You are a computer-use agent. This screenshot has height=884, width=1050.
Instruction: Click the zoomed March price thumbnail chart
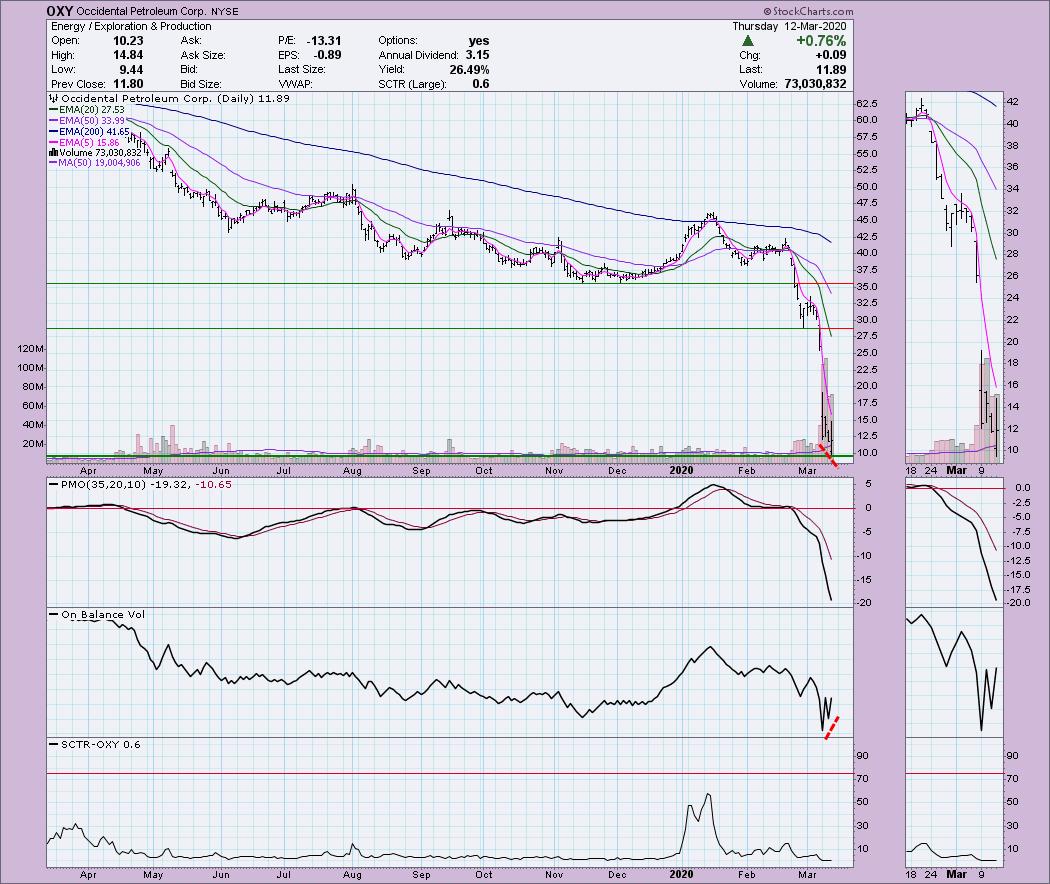954,277
